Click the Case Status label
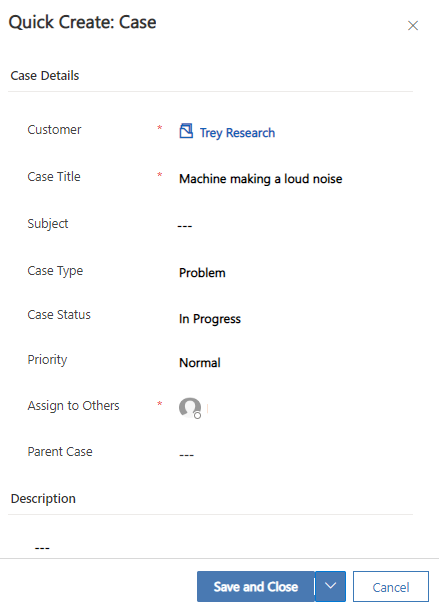Image resolution: width=439 pixels, height=609 pixels. [59, 315]
